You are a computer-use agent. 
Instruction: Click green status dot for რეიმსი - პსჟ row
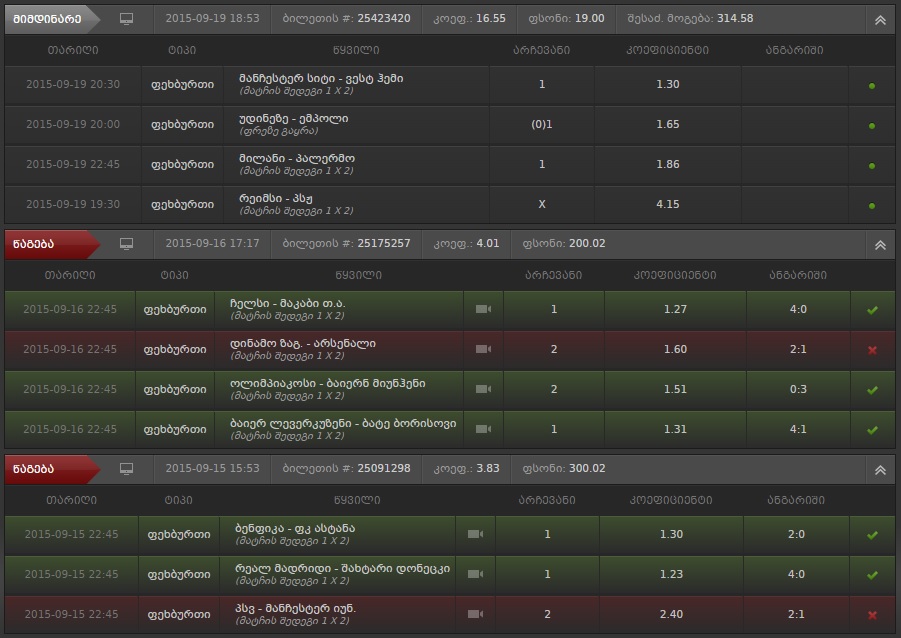872,206
